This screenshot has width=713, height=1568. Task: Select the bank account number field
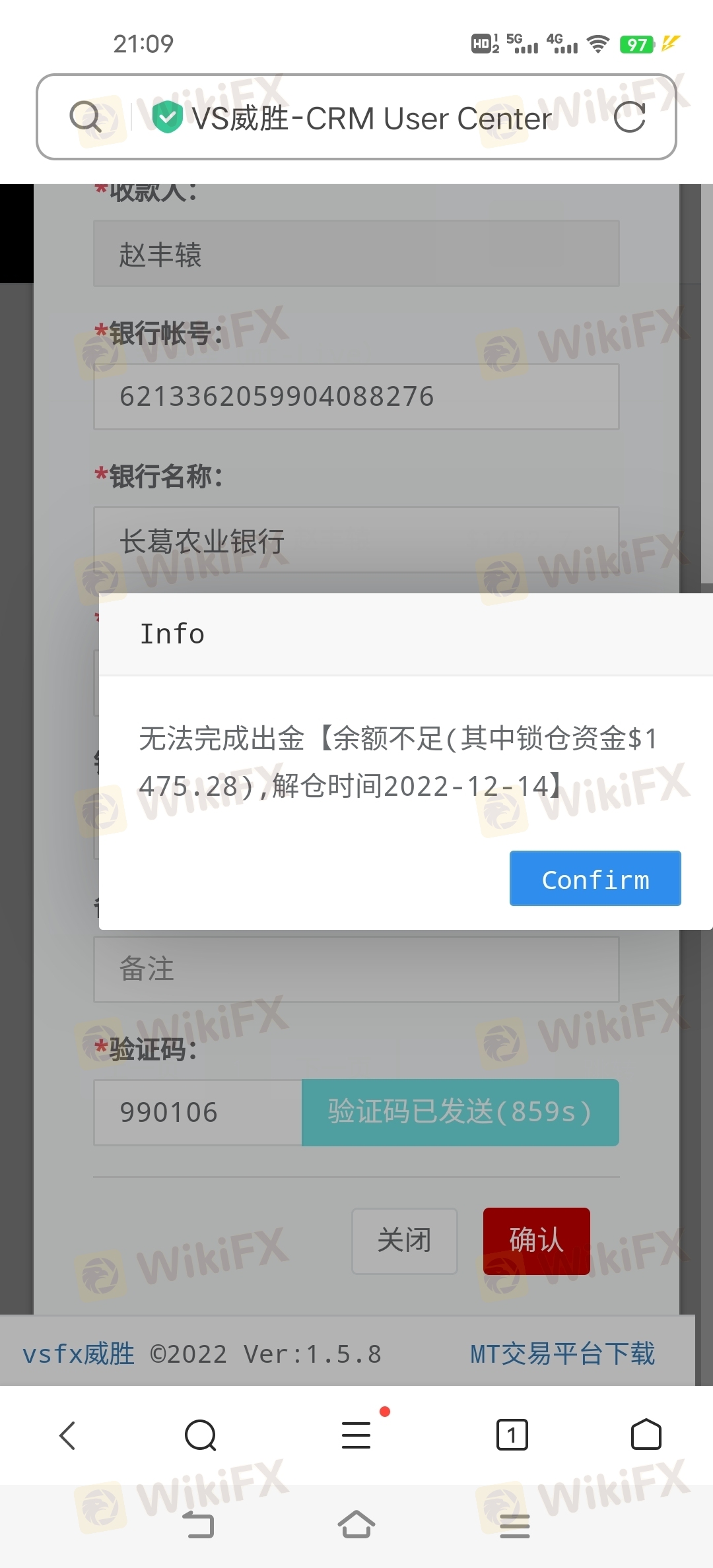tap(356, 397)
